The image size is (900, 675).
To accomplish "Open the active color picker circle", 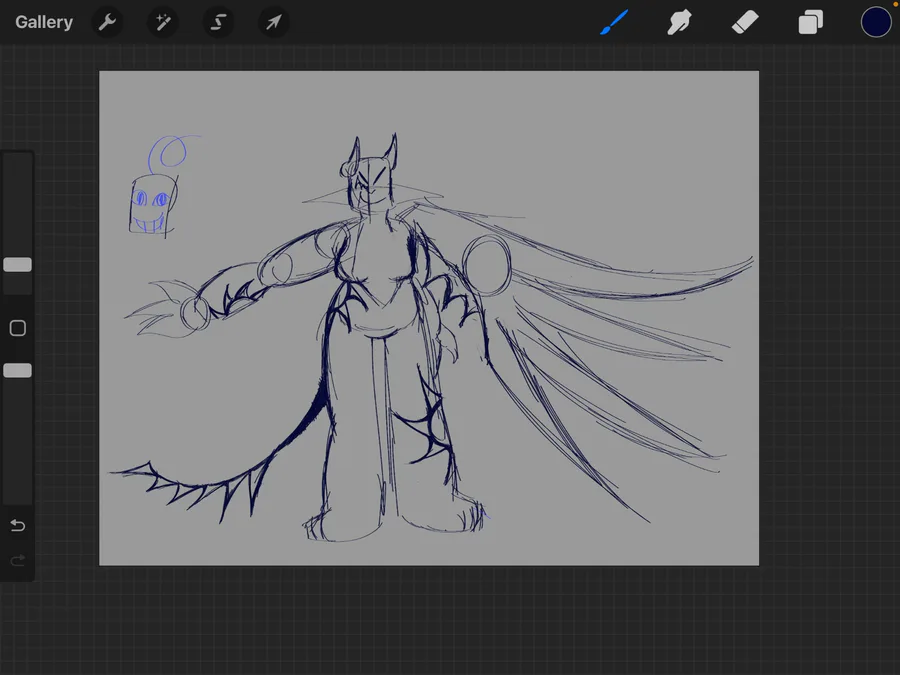I will 876,22.
